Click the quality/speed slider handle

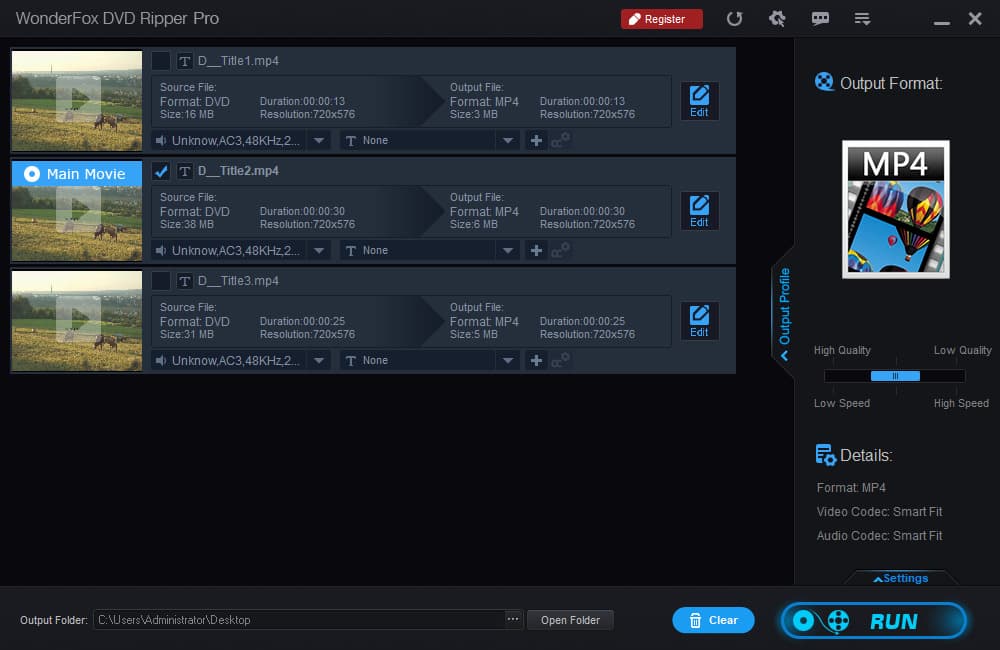click(895, 376)
